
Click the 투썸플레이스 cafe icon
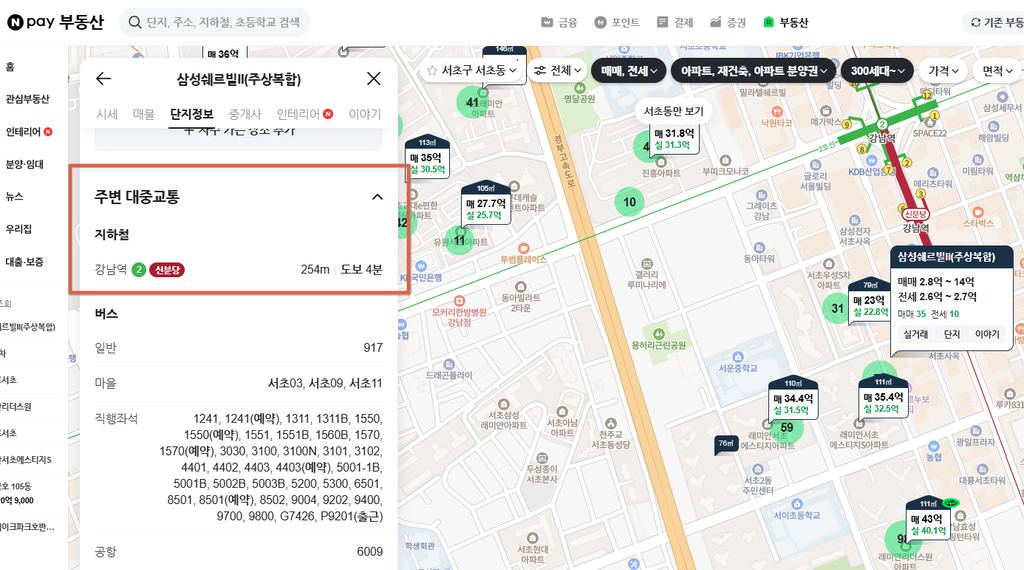pos(523,248)
